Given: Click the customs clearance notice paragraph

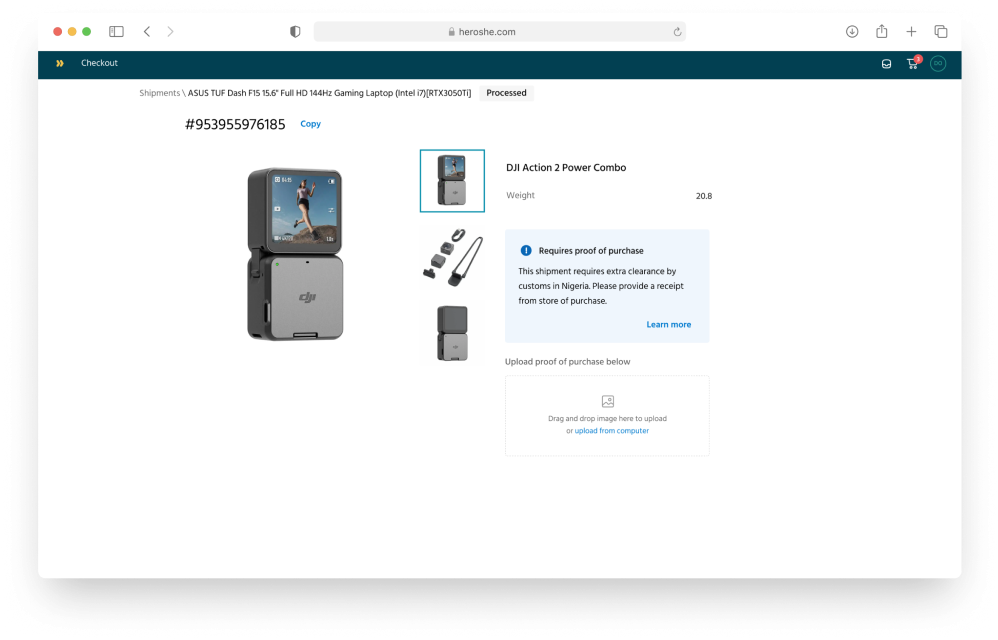Looking at the screenshot, I should click(x=601, y=286).
